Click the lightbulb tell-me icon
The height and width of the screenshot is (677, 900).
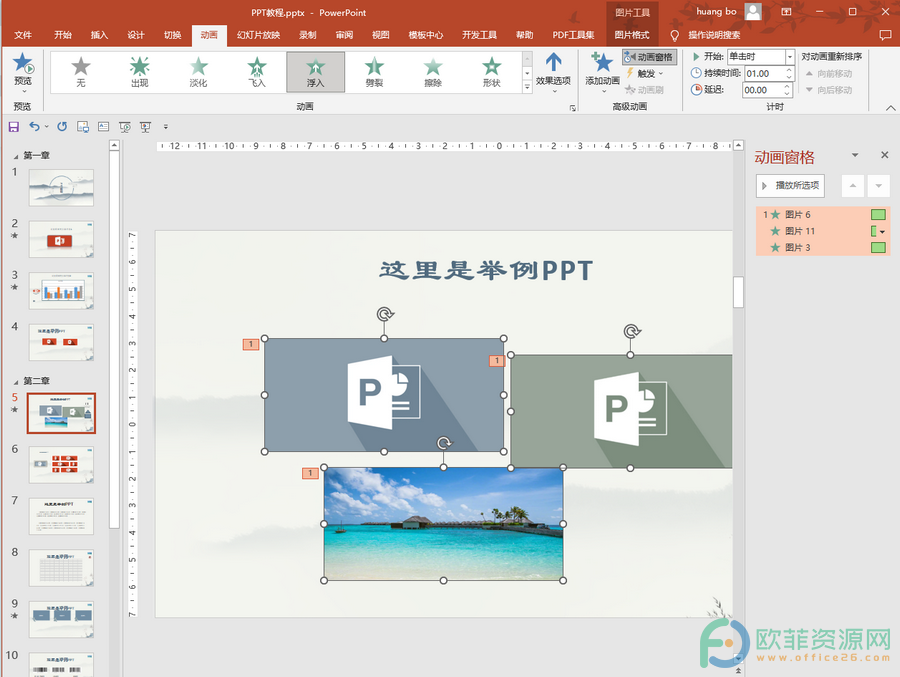(674, 36)
